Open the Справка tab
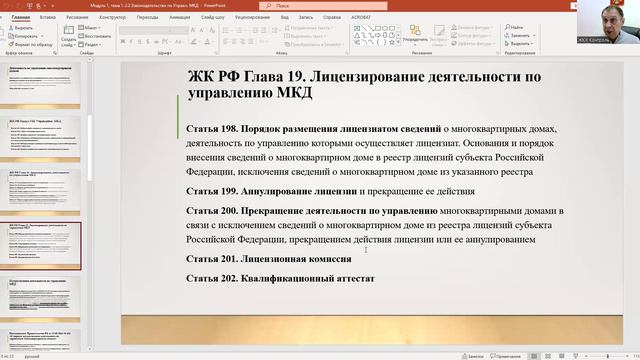The height and width of the screenshot is (360, 640). 332,18
